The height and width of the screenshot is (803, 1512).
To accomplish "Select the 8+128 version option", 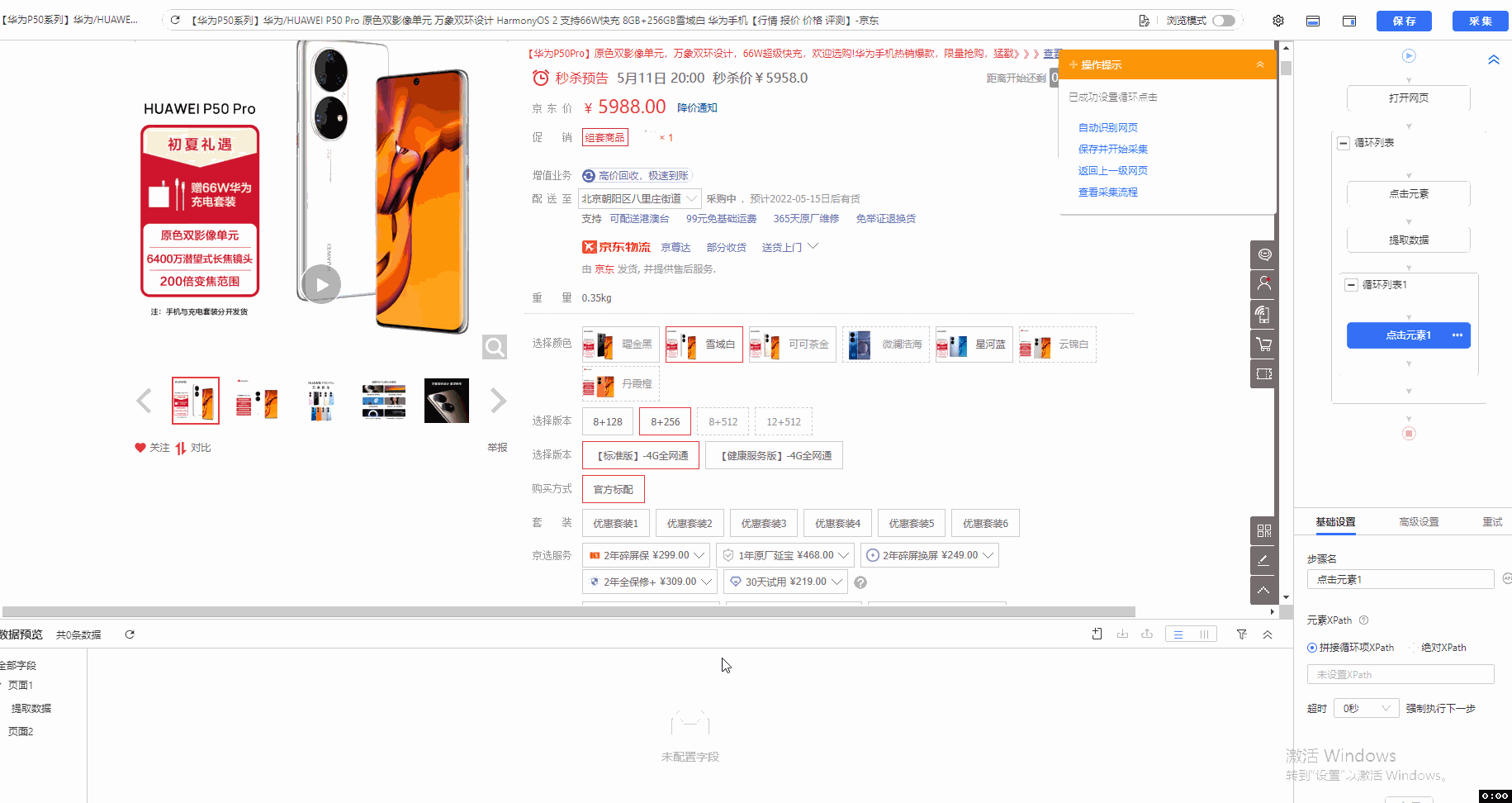I will point(608,421).
